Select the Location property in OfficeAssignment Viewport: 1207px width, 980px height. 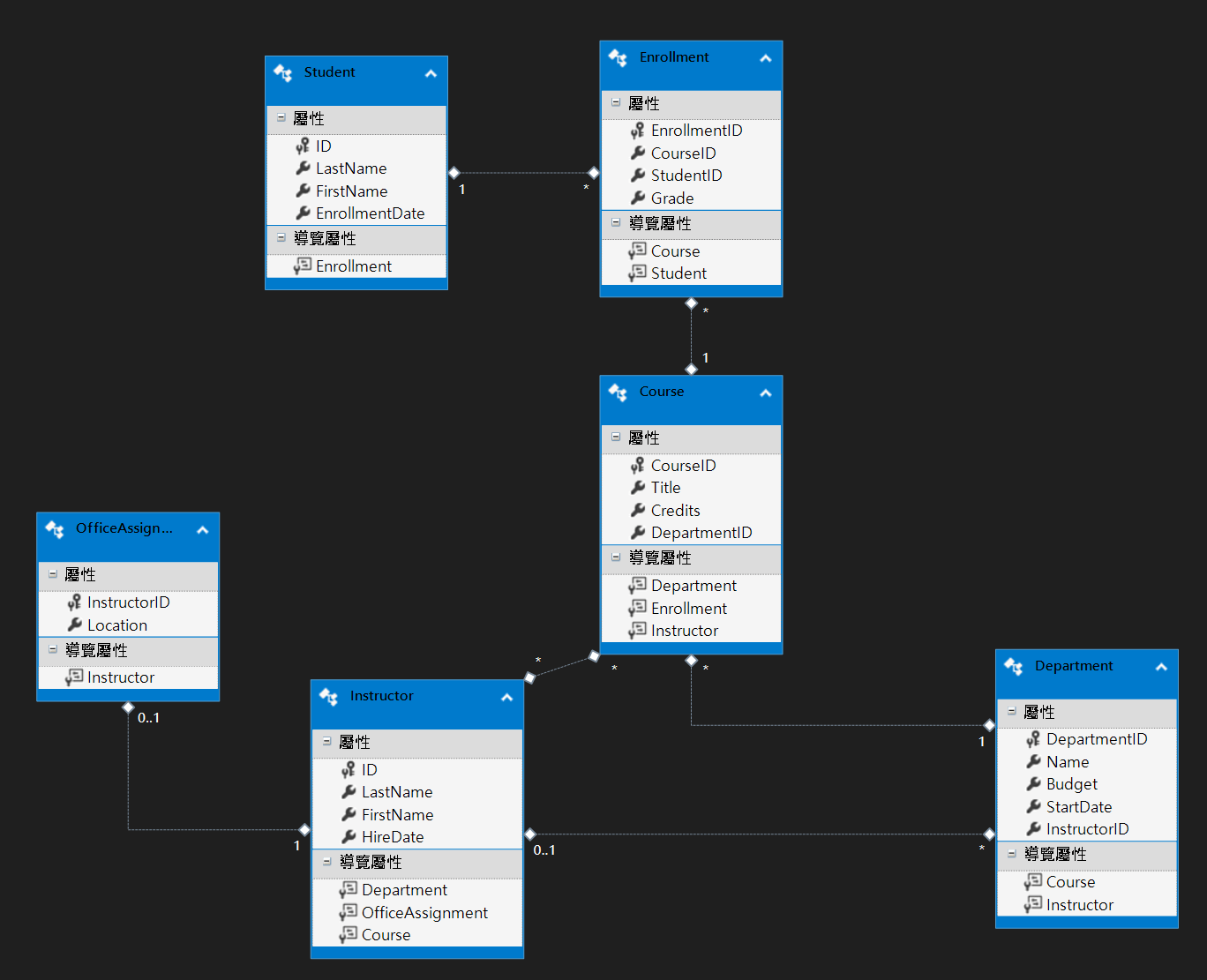coord(116,625)
